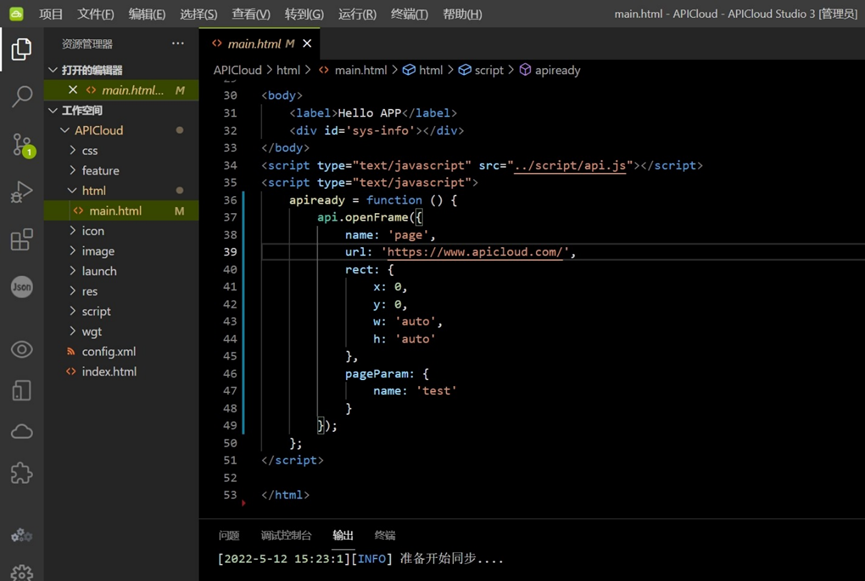The width and height of the screenshot is (865, 581).
Task: Click the APICloud logo in title bar
Action: 17,14
